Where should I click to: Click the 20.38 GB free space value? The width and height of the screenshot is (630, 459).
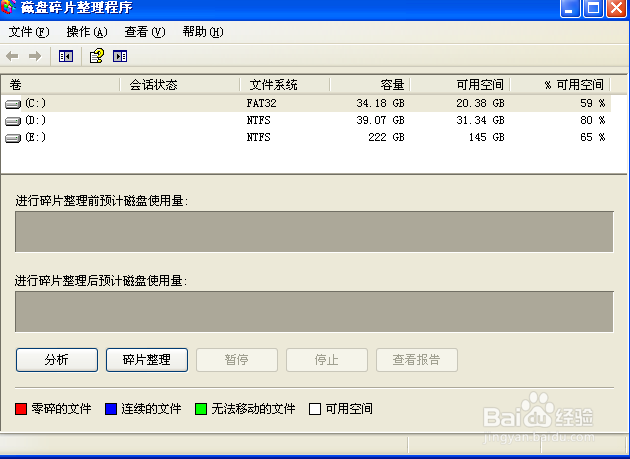click(x=480, y=103)
